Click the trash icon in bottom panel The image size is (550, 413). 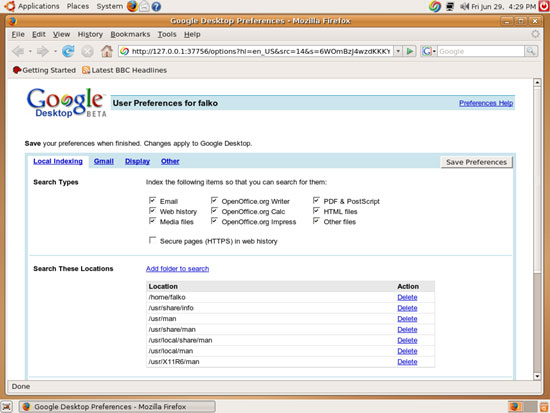pos(544,407)
